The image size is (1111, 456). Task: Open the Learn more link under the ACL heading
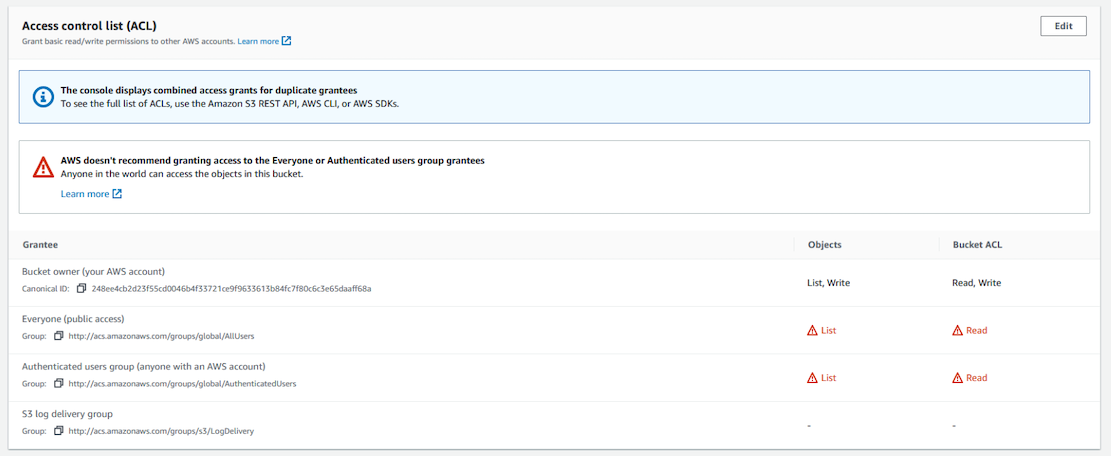[264, 41]
